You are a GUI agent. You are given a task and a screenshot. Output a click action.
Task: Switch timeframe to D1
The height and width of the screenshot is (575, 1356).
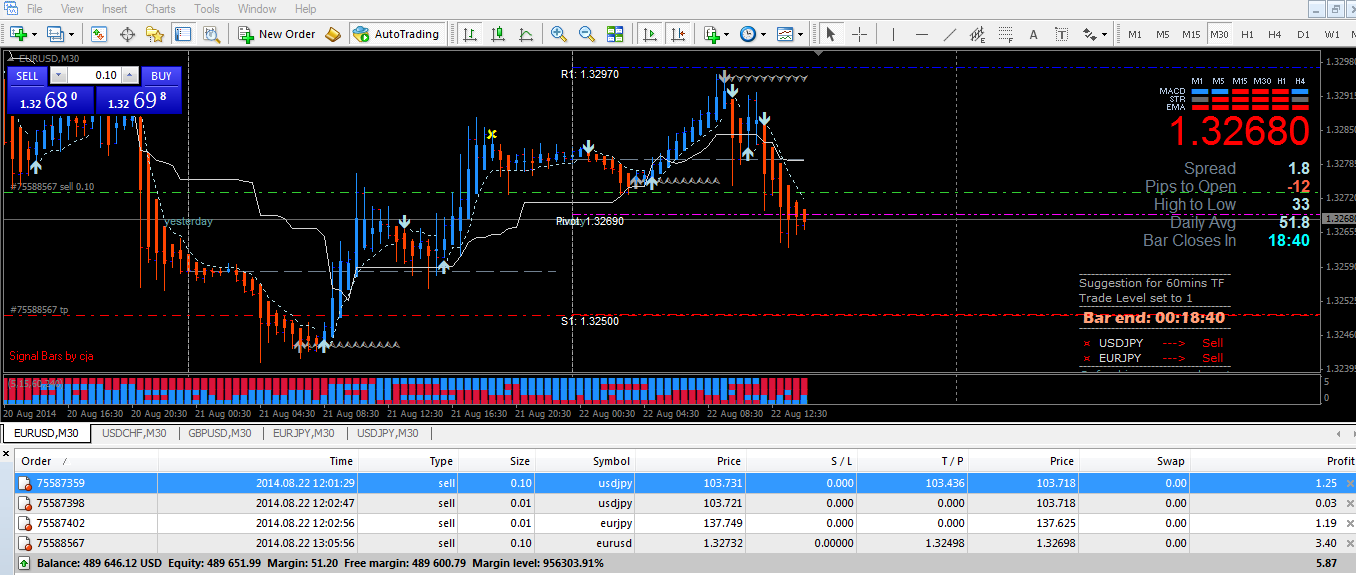(x=1303, y=34)
